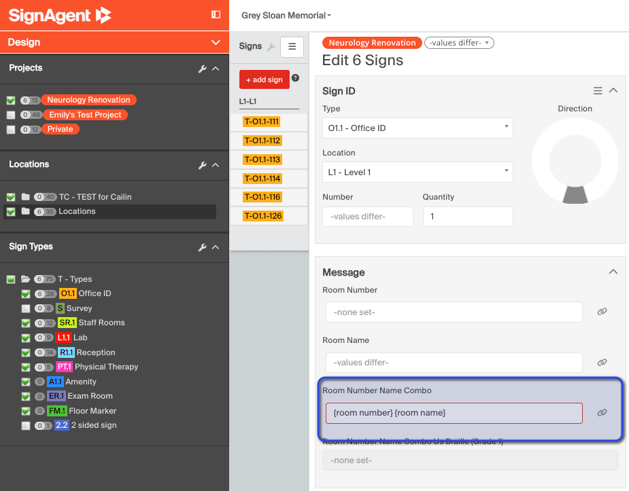629x491 pixels.
Task: Toggle the sidebar collapse icon beside SignAgent logo
Action: [x=216, y=15]
